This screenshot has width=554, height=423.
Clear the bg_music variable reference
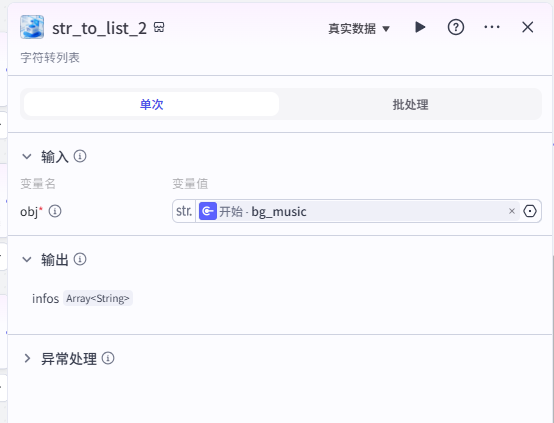(x=512, y=211)
